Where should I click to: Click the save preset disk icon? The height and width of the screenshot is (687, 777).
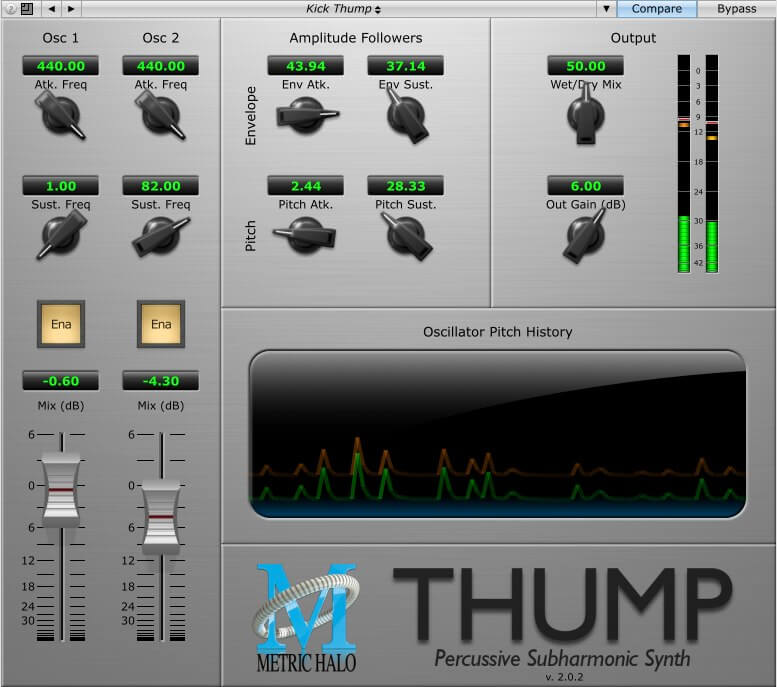click(26, 9)
